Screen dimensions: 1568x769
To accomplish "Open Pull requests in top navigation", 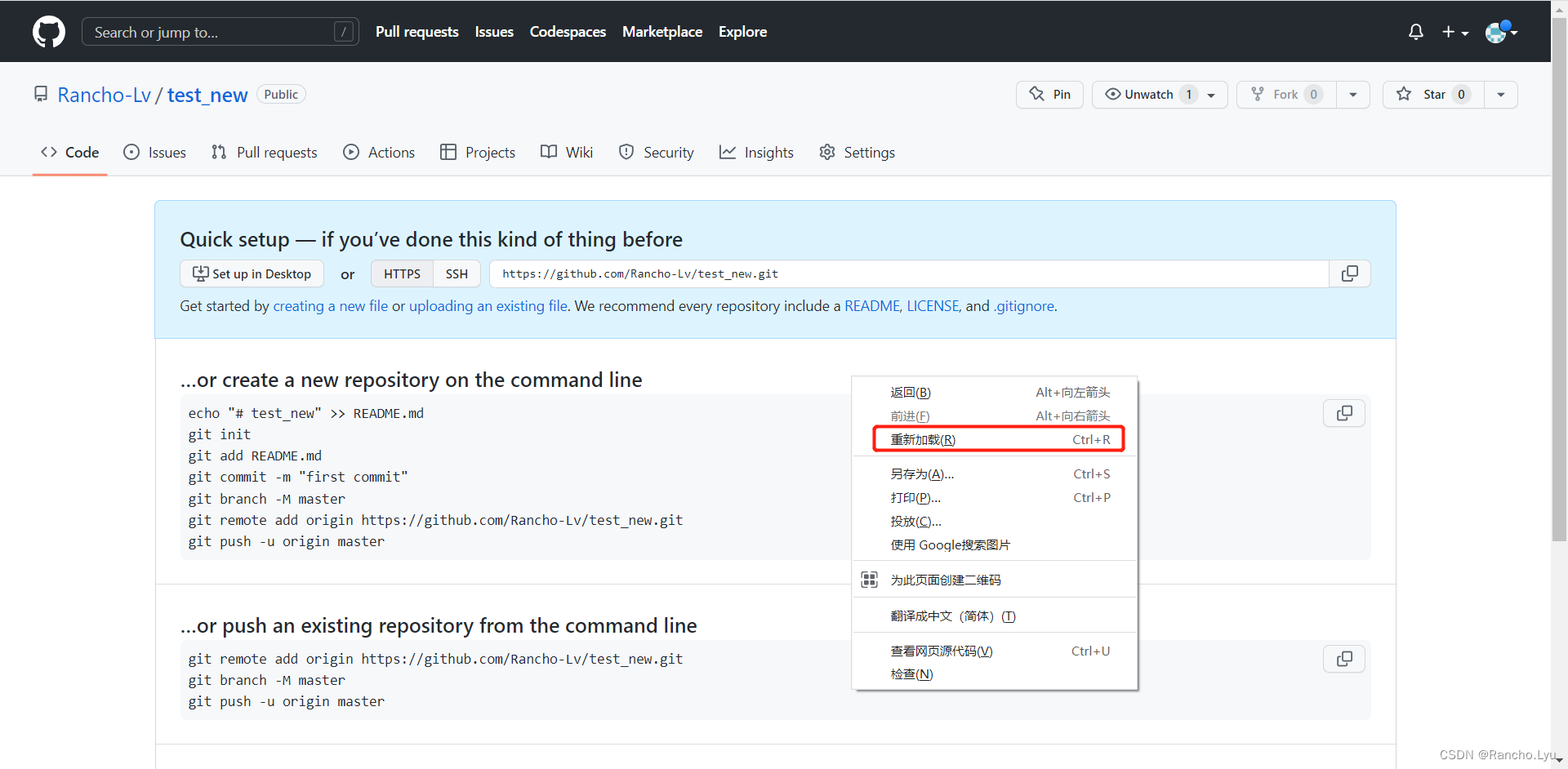I will 416,32.
